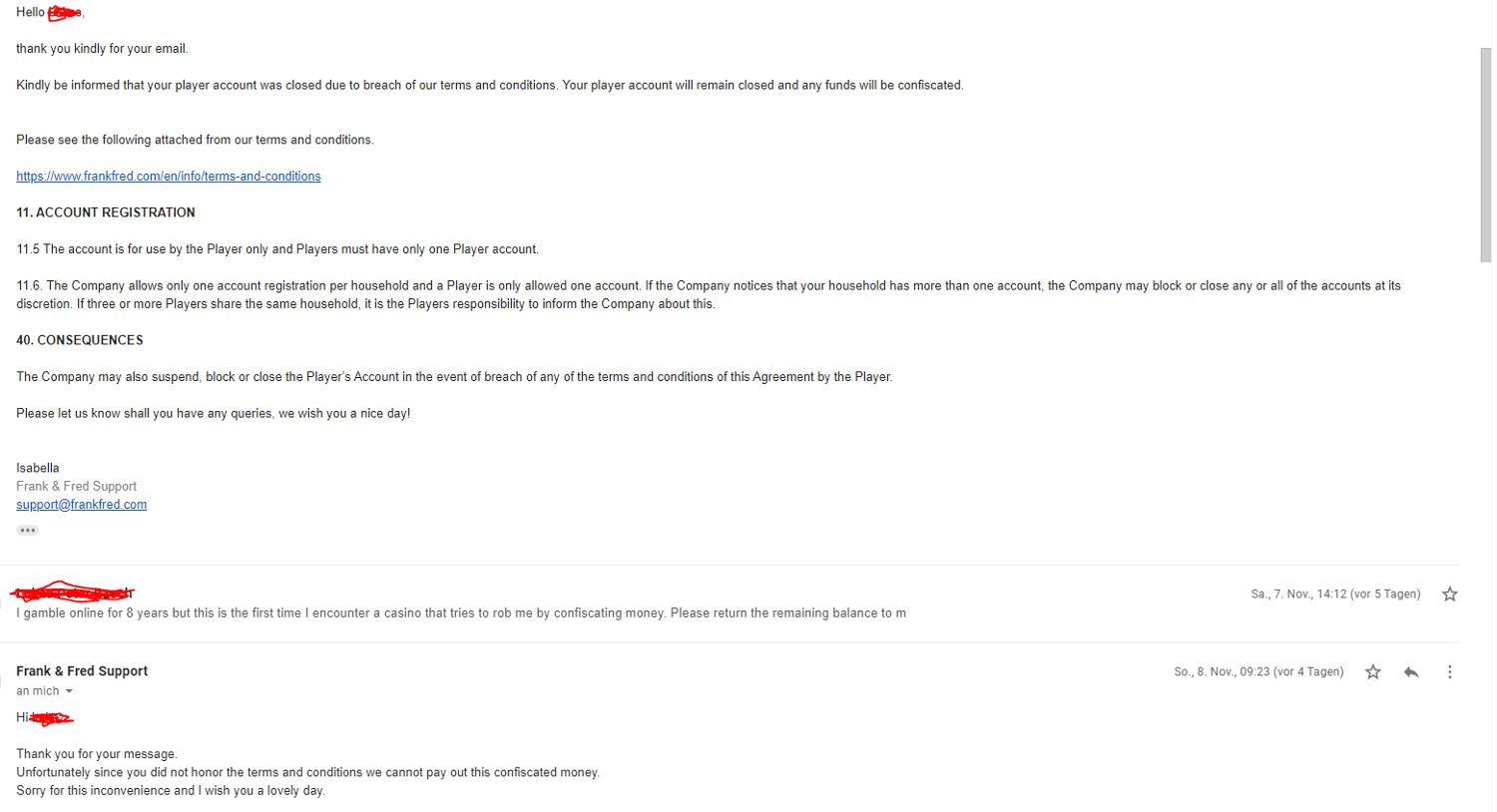Viewport: 1497px width, 812px height.
Task: Click the reply arrow icon
Action: click(x=1411, y=672)
